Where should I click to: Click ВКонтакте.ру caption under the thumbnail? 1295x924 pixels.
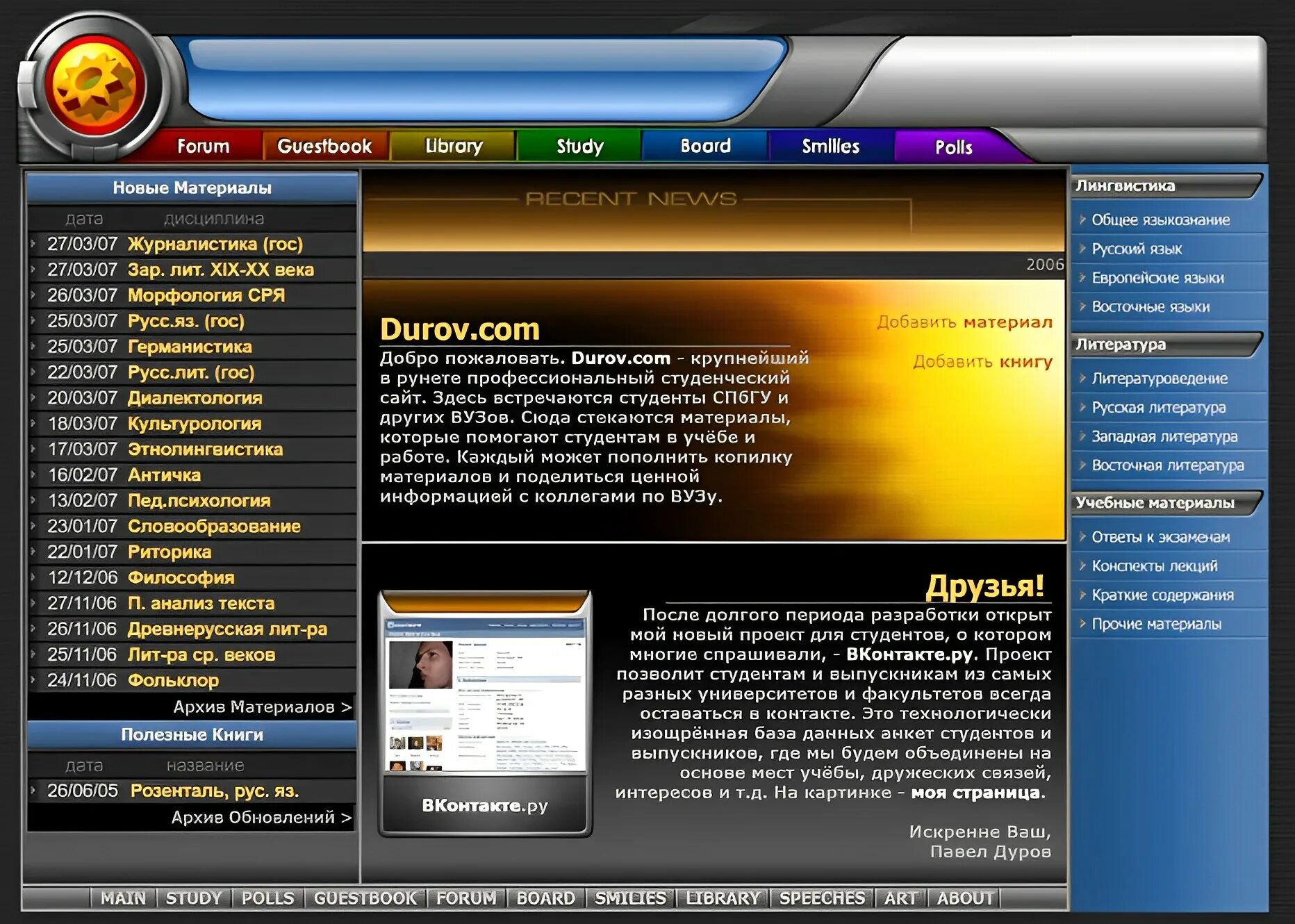click(485, 806)
